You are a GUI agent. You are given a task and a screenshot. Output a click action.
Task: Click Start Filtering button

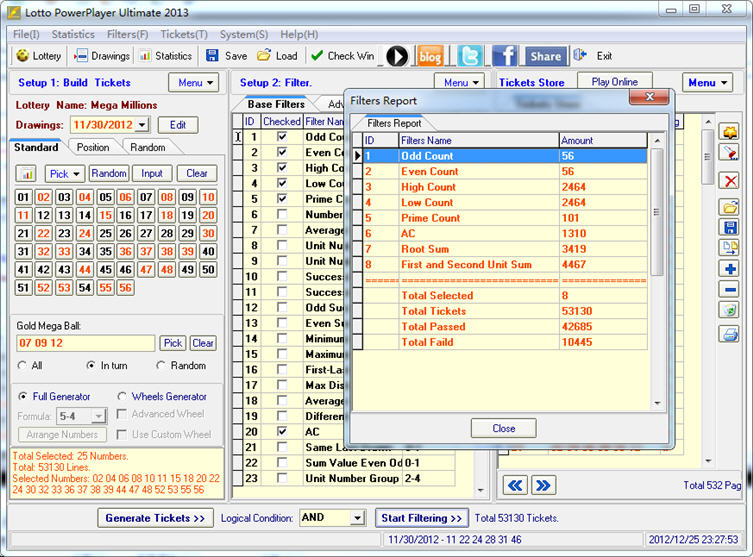point(421,518)
